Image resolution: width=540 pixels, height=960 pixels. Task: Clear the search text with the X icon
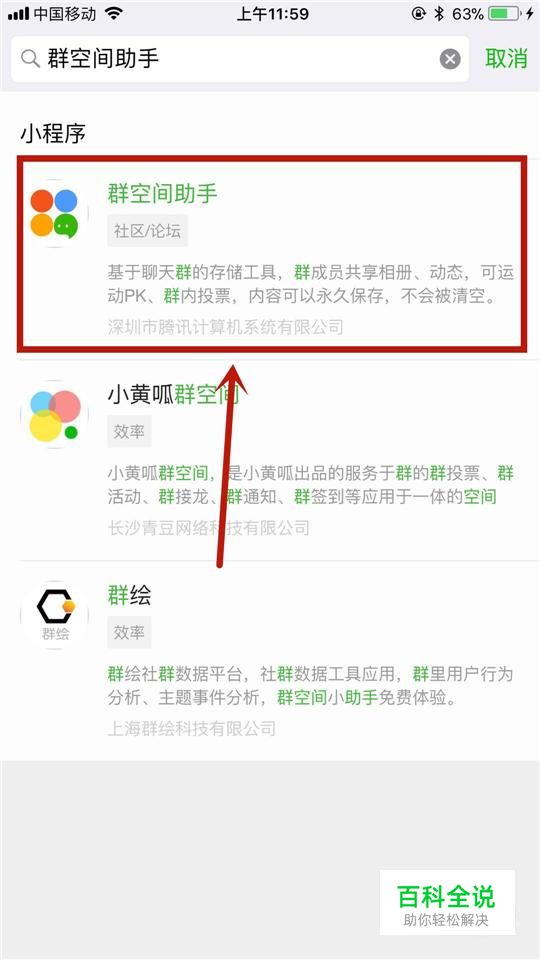[450, 59]
